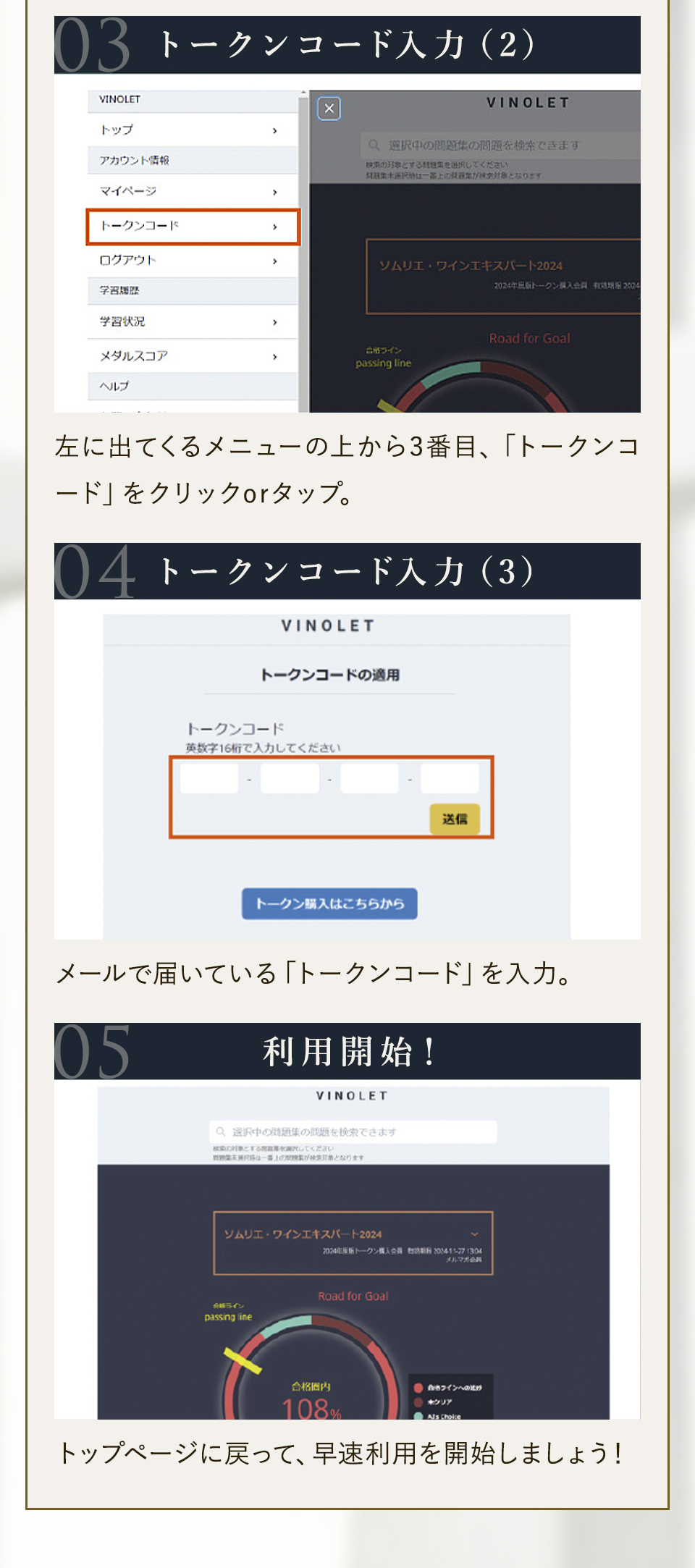Close the side menu with X icon

(x=329, y=109)
